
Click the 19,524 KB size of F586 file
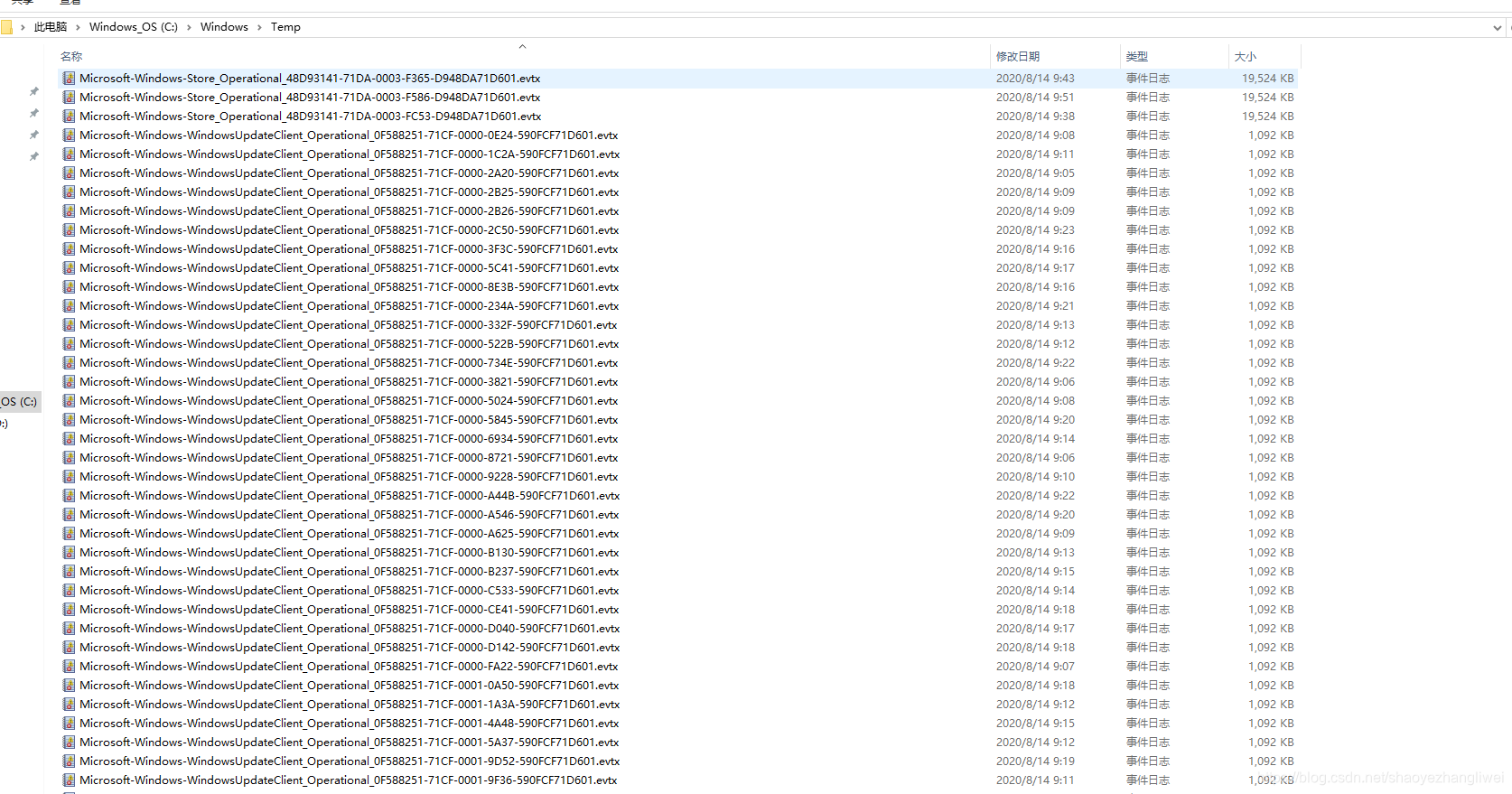point(1267,98)
